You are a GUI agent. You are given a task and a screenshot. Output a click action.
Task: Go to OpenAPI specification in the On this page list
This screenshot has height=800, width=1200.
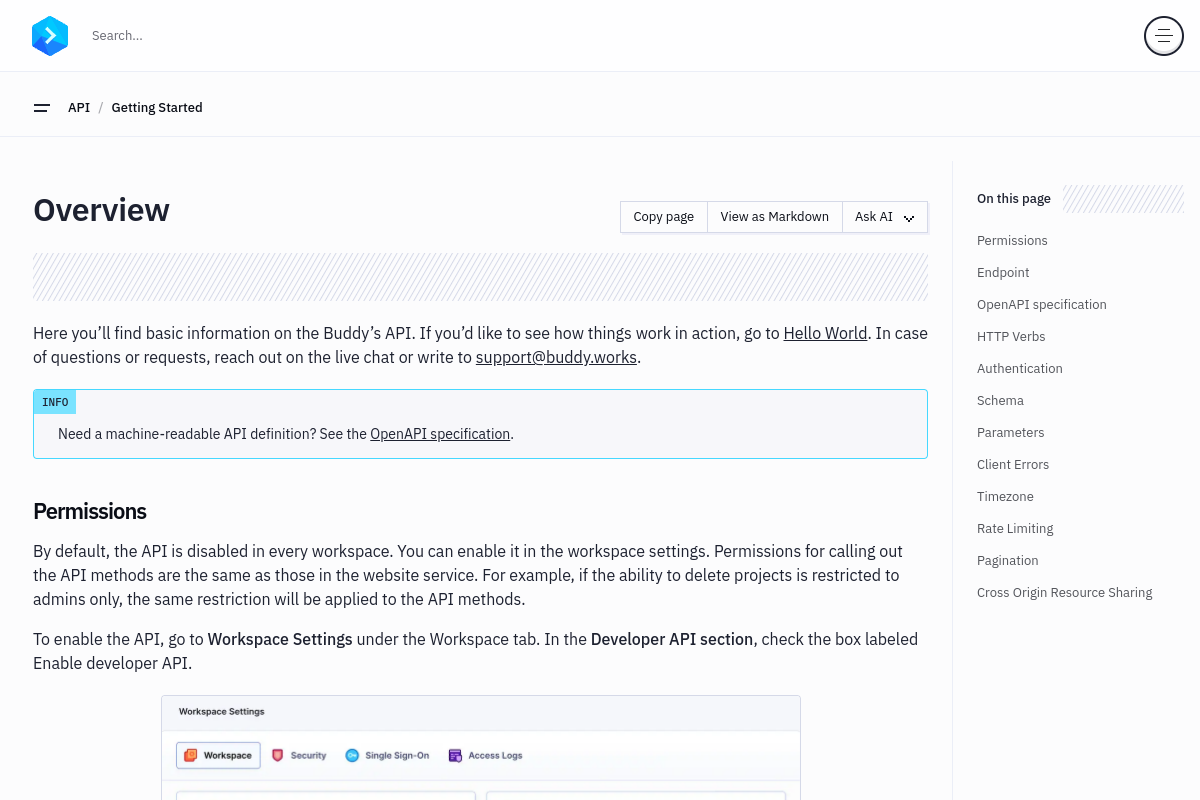pos(1042,305)
